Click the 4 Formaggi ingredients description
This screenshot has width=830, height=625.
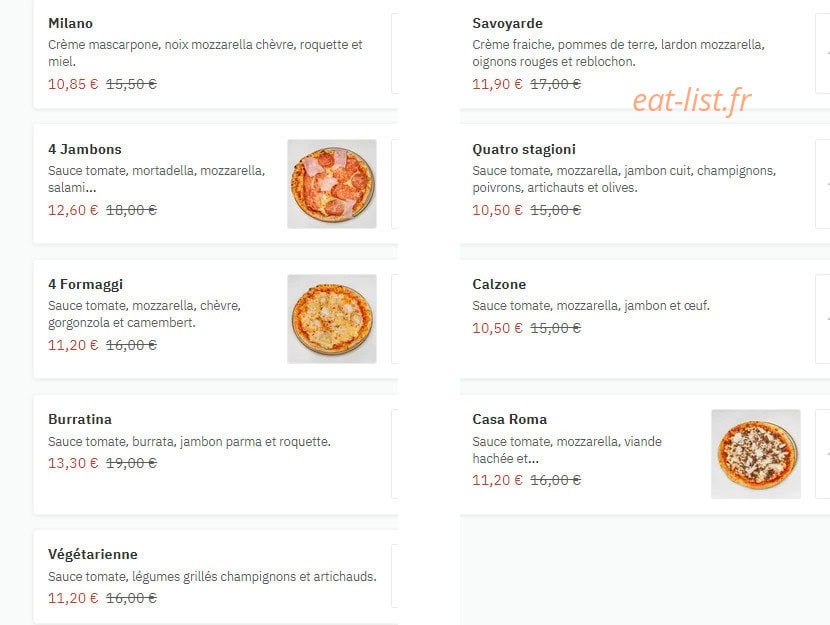click(145, 314)
